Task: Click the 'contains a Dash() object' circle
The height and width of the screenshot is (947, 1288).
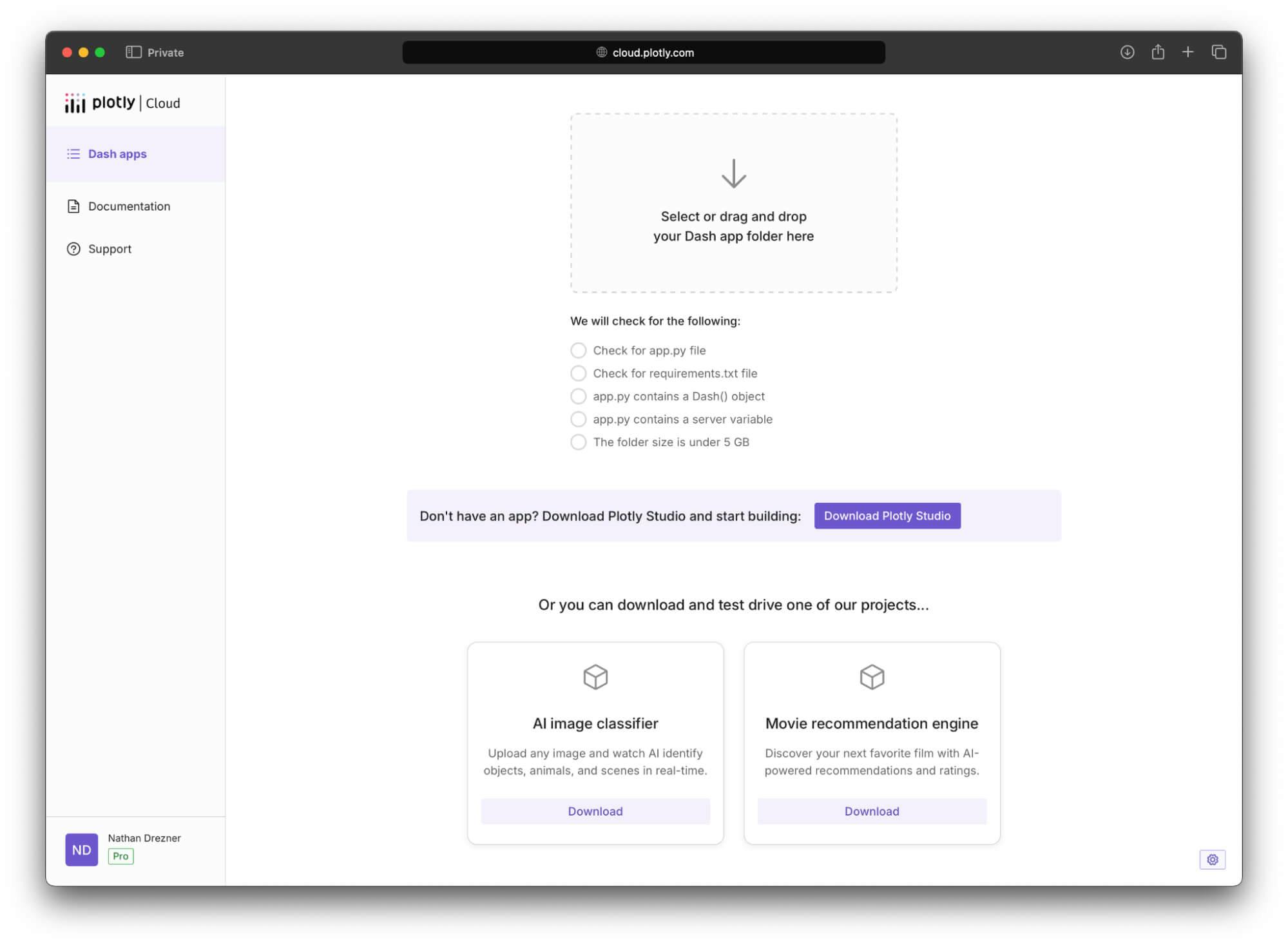Action: pos(578,396)
